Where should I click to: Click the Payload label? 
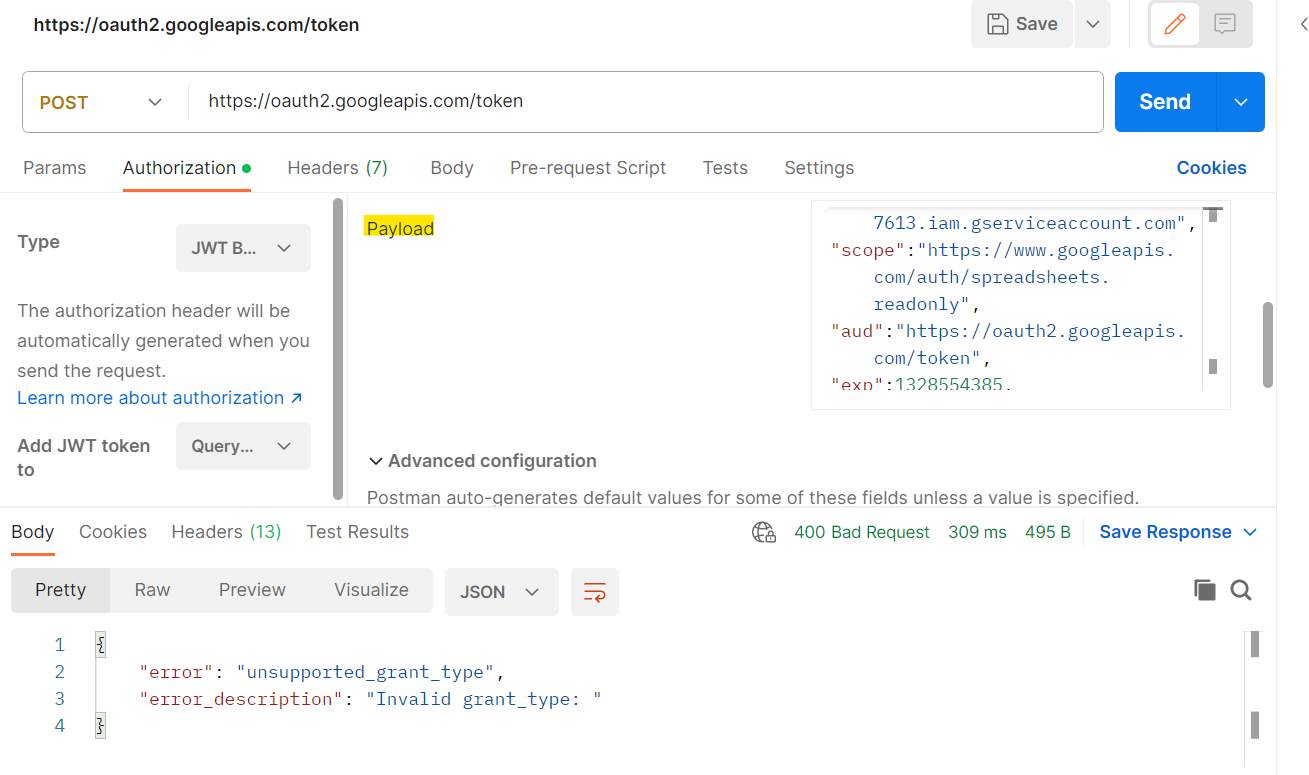click(x=400, y=228)
